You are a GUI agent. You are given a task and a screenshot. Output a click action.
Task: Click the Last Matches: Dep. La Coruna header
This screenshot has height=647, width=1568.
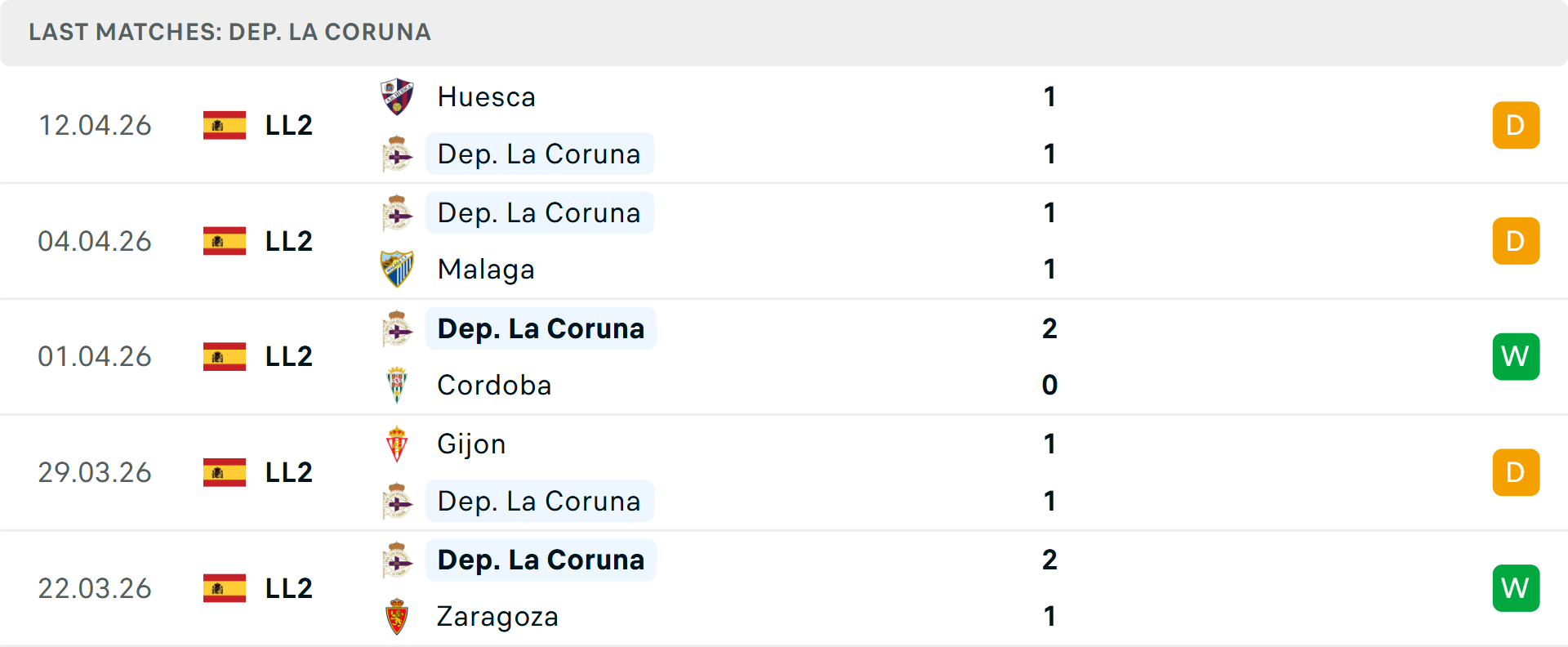coord(229,32)
